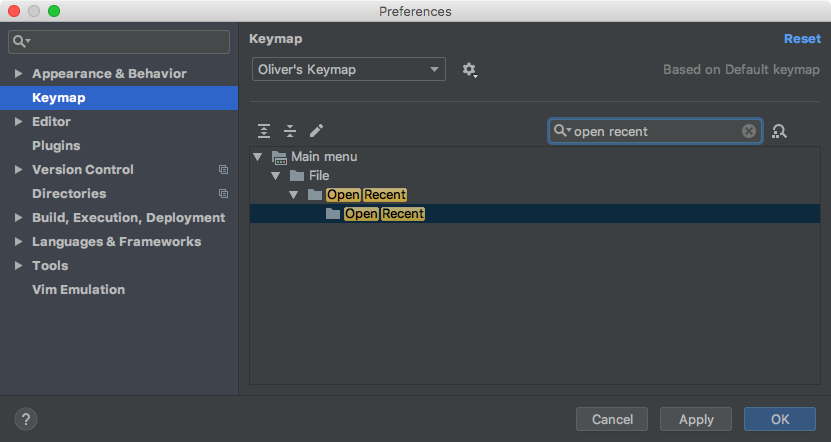Click the pencil edit shortcut icon
The height and width of the screenshot is (442, 831).
pyautogui.click(x=316, y=131)
